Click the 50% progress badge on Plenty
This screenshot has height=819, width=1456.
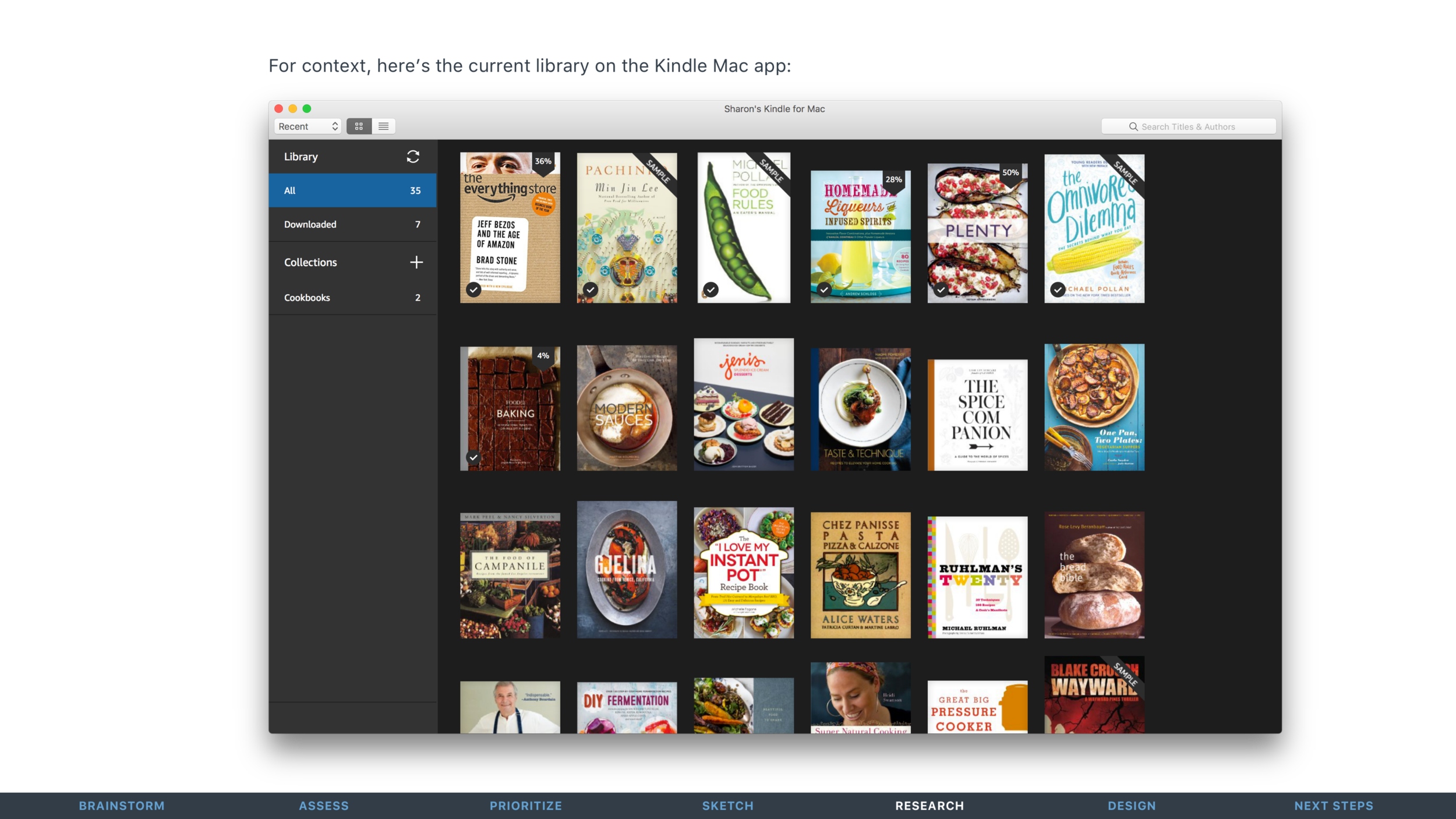[x=1010, y=172]
